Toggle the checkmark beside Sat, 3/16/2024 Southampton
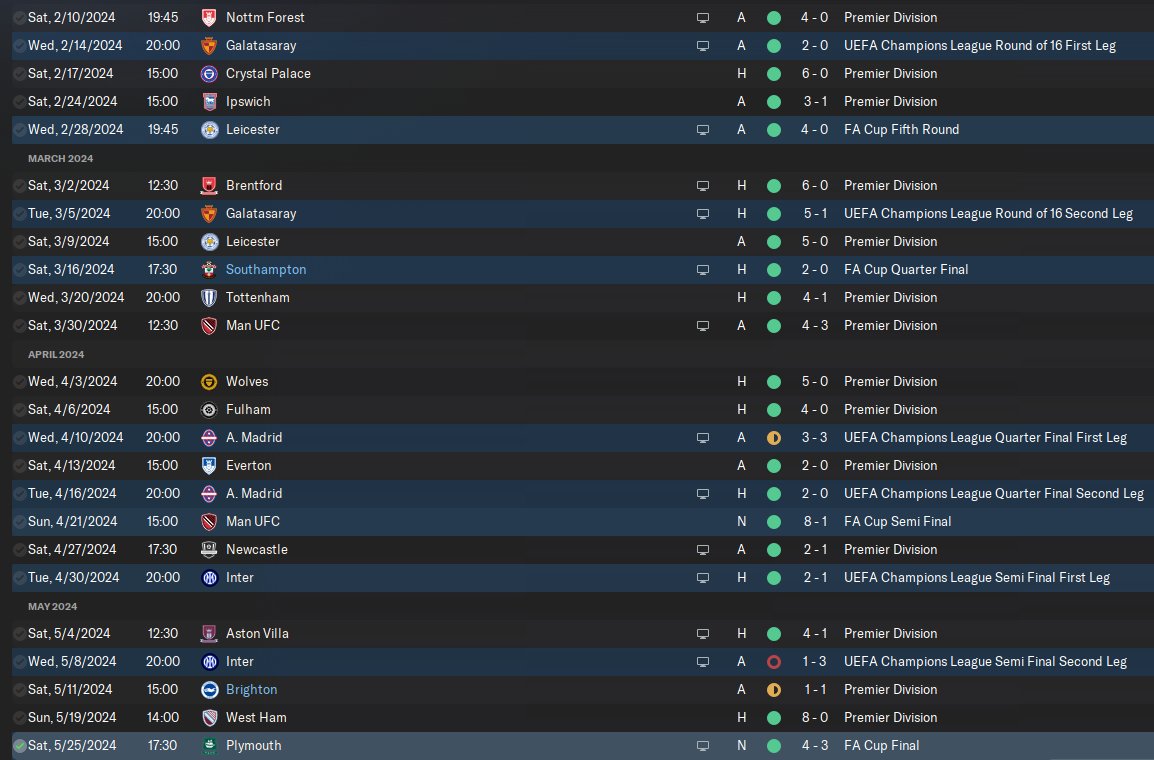The height and width of the screenshot is (760, 1154). pyautogui.click(x=20, y=270)
